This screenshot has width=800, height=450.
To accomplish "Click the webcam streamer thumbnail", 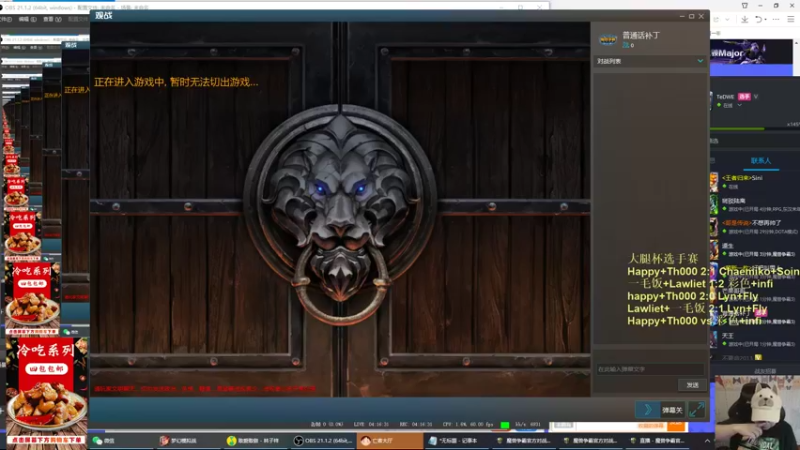I will pos(757,413).
